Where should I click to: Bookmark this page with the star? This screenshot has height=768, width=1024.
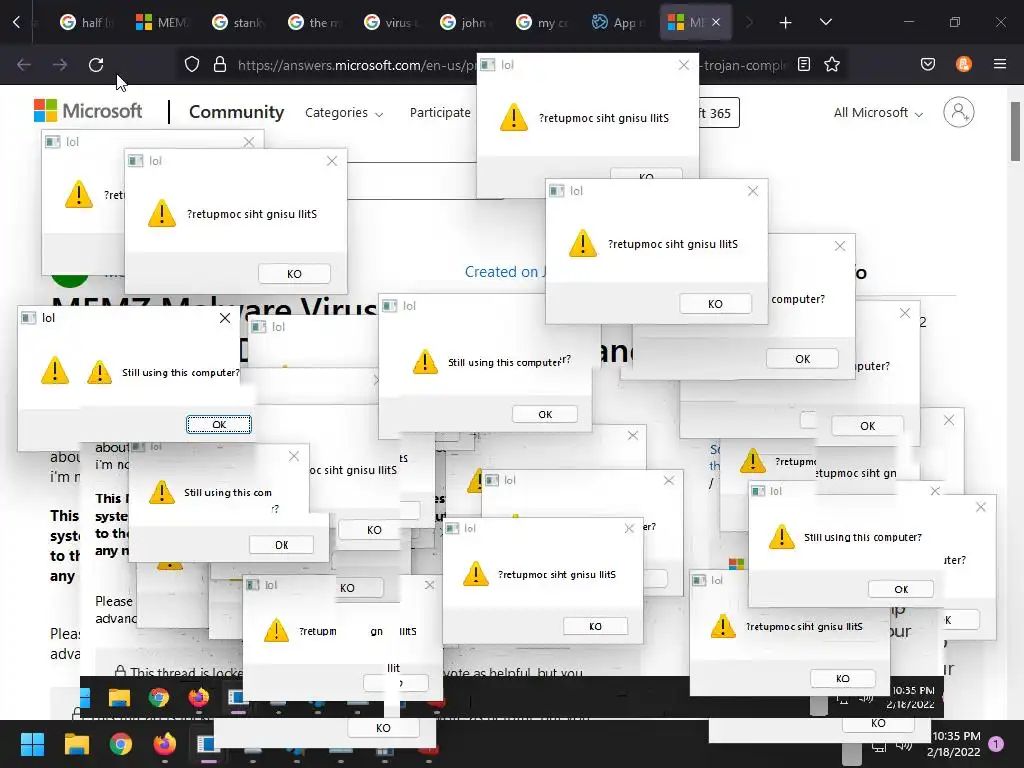(x=831, y=64)
